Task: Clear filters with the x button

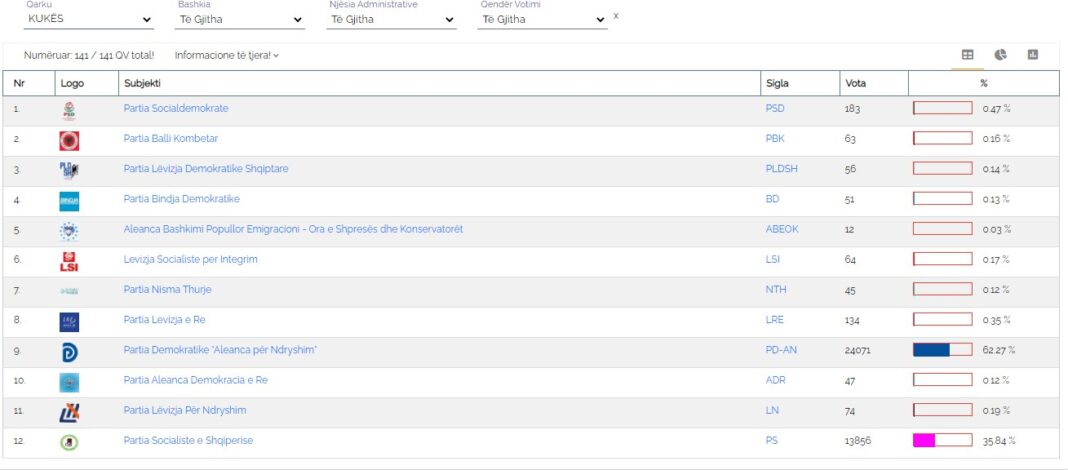Action: coord(616,16)
